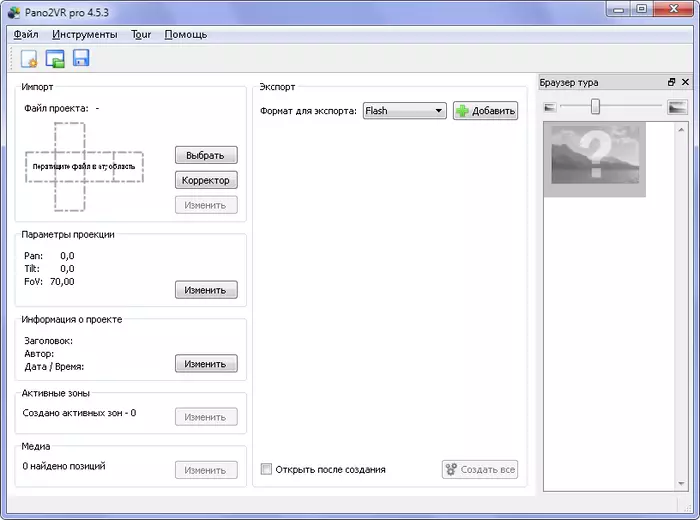
Task: Click large thumbnail size icon in tour browser
Action: coord(677,107)
